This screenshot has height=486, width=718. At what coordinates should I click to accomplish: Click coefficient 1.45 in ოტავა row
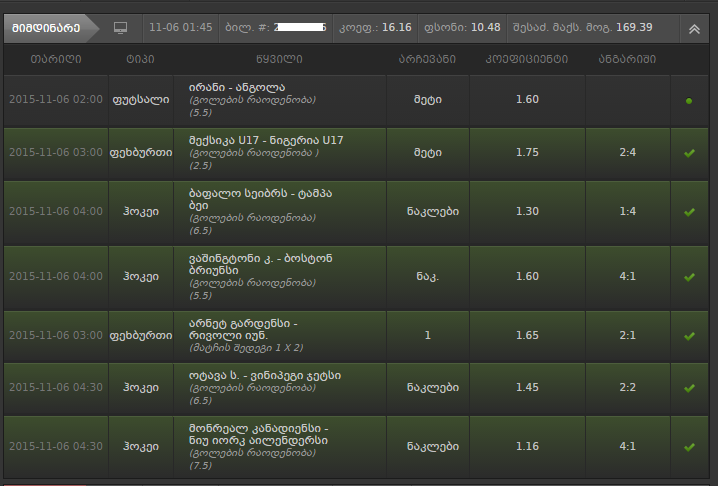point(527,388)
